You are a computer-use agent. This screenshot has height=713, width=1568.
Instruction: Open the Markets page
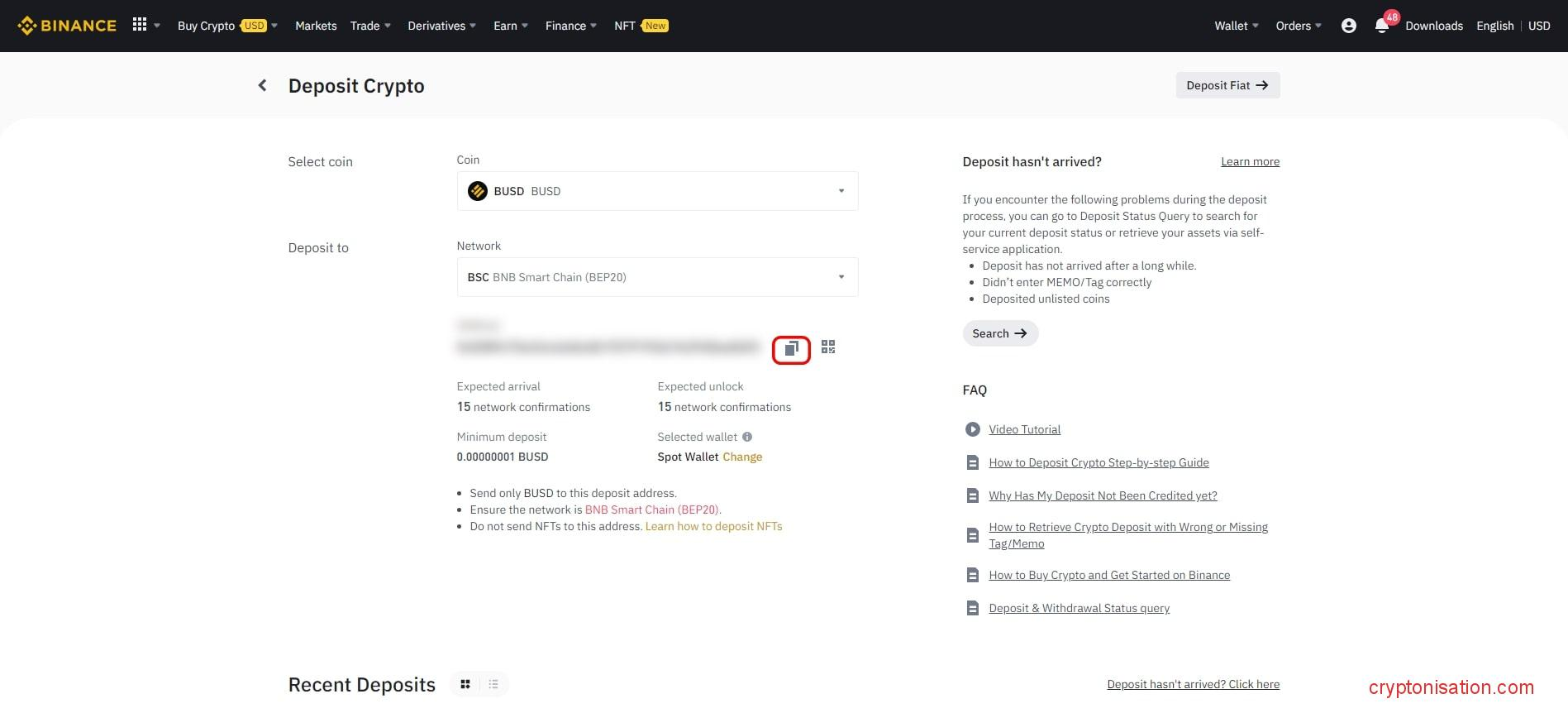316,26
